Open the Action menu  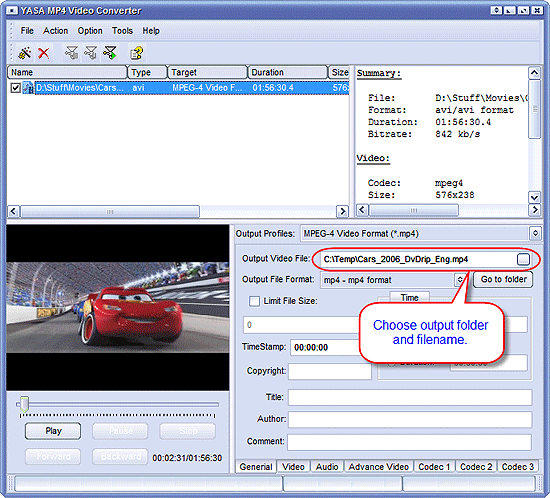[x=55, y=31]
